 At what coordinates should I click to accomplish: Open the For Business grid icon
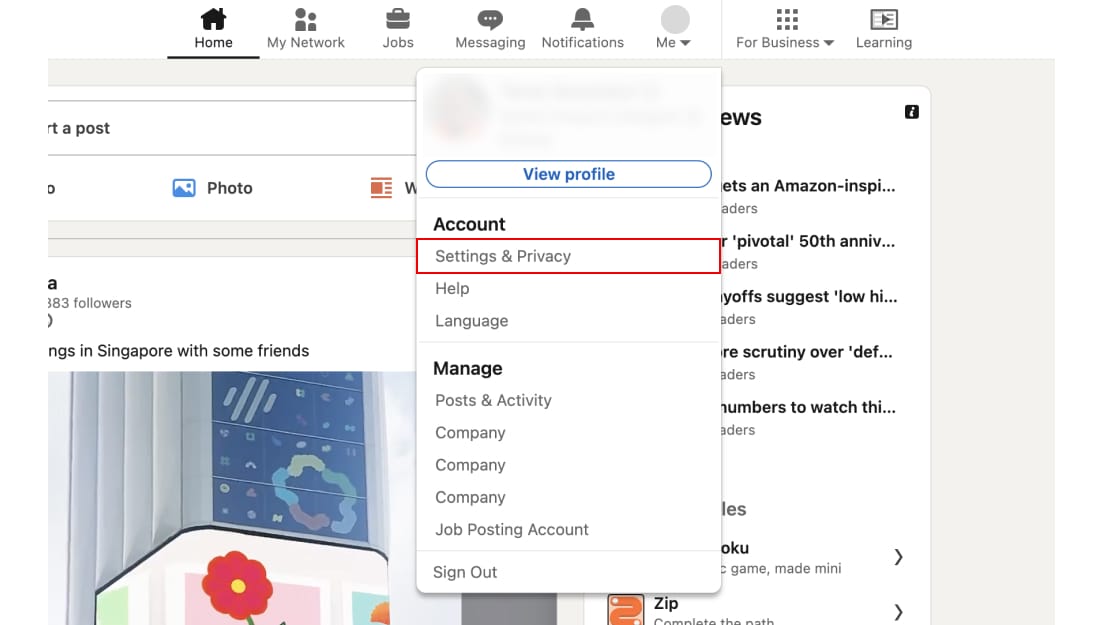tap(787, 19)
